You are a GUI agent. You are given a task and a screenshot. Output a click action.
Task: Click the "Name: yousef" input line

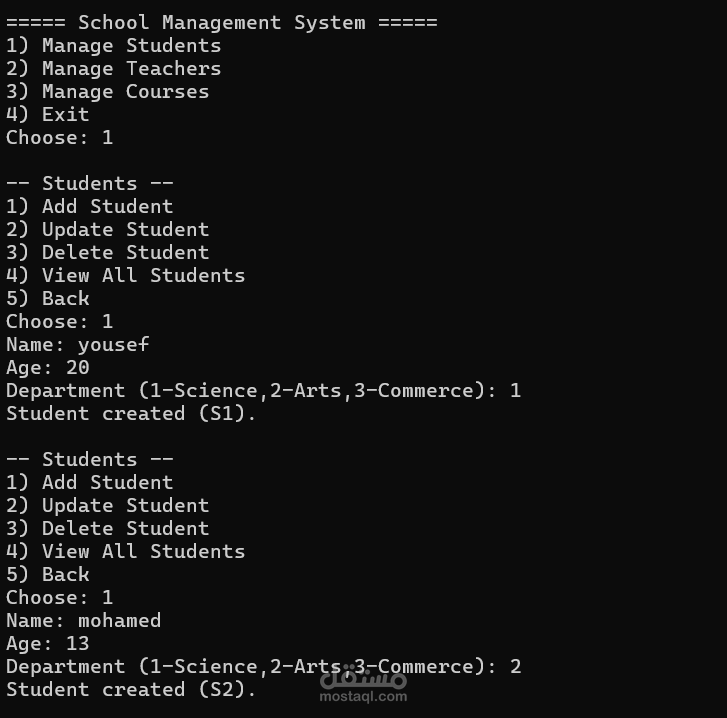pos(77,344)
